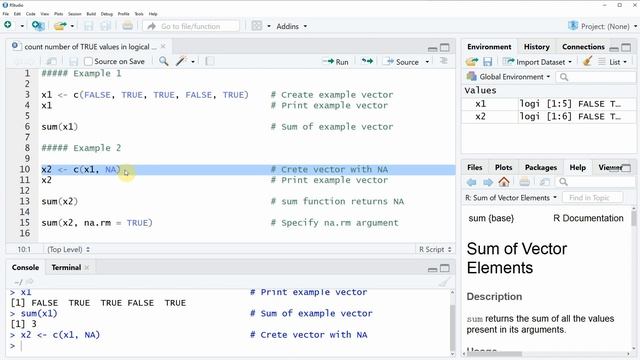Click the New File plus icon
This screenshot has width=640, height=360.
pyautogui.click(x=8, y=25)
